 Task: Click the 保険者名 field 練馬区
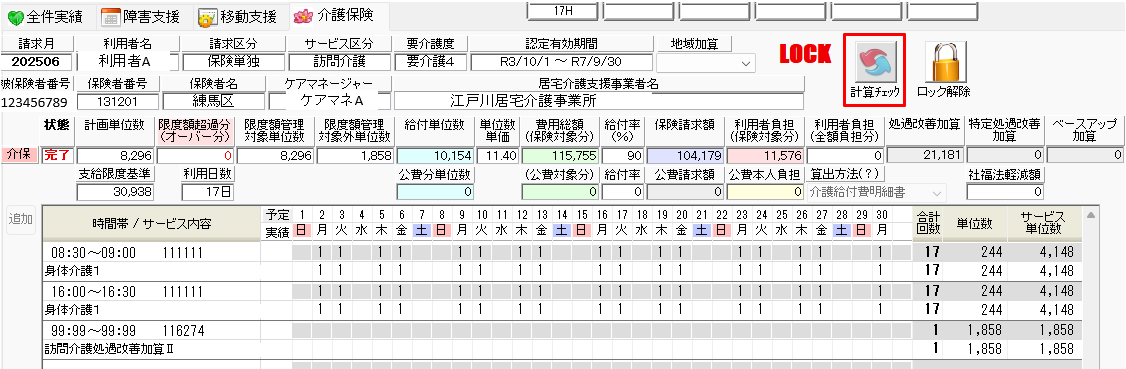(x=213, y=102)
